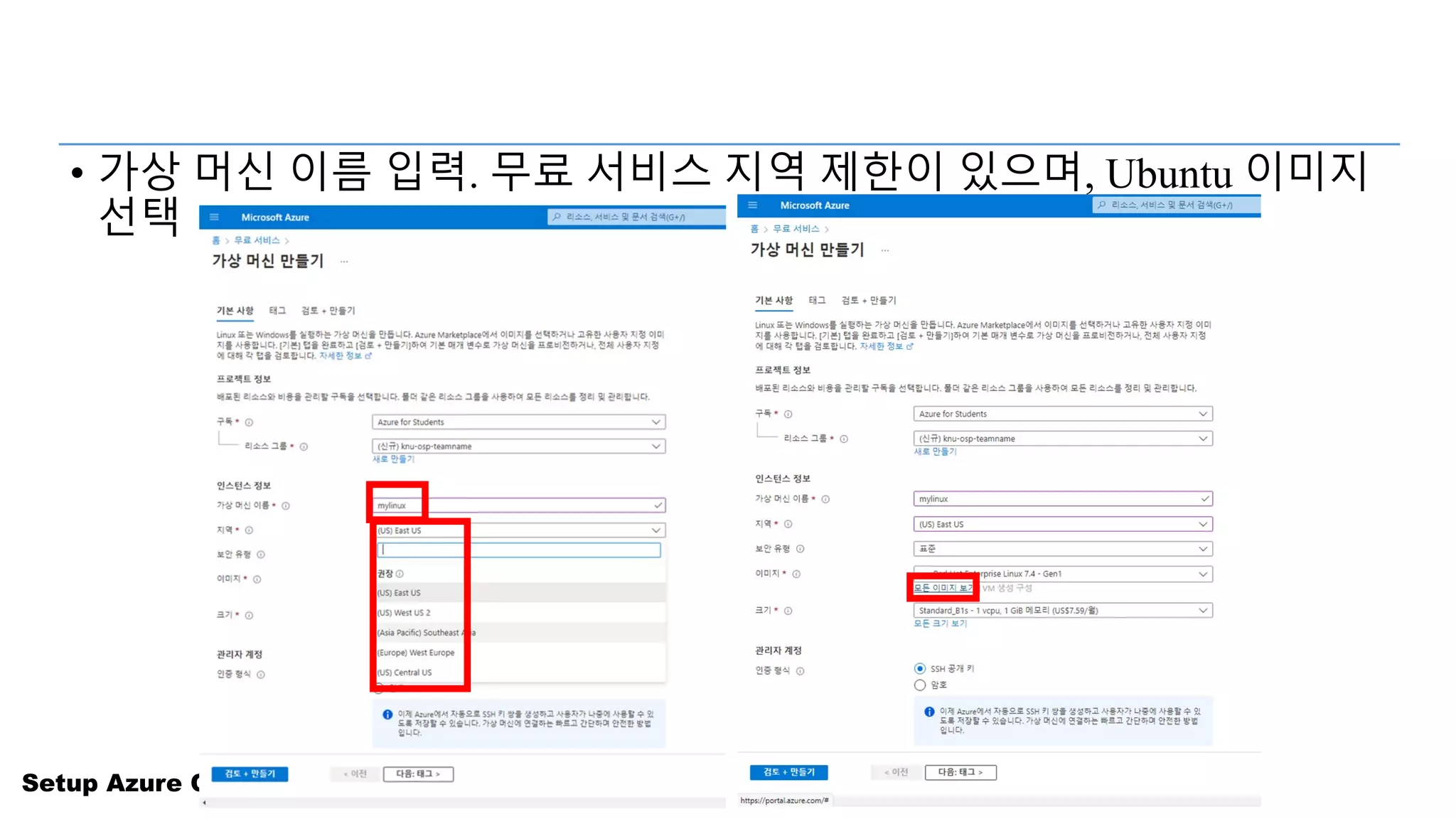Viewport: 1456px width, 819px height.
Task: Click 검토 + 만들기 button in left portal
Action: [x=250, y=773]
